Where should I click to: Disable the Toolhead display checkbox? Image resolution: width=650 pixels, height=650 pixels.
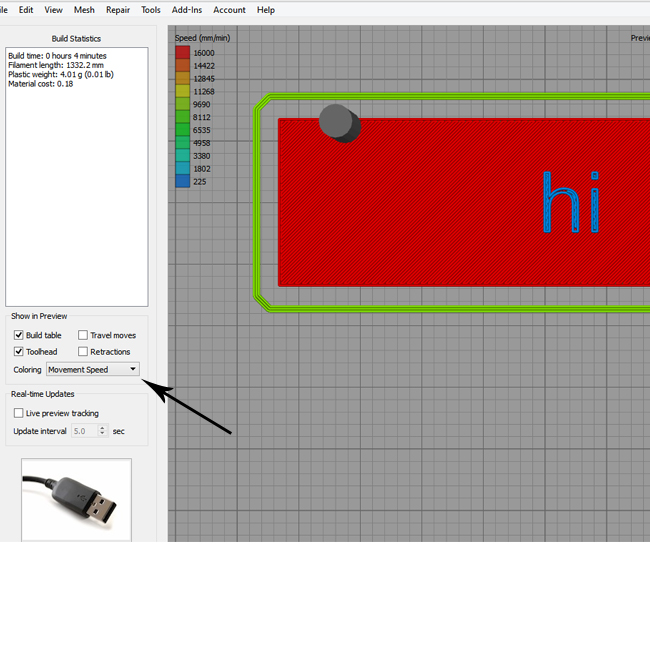pos(19,352)
